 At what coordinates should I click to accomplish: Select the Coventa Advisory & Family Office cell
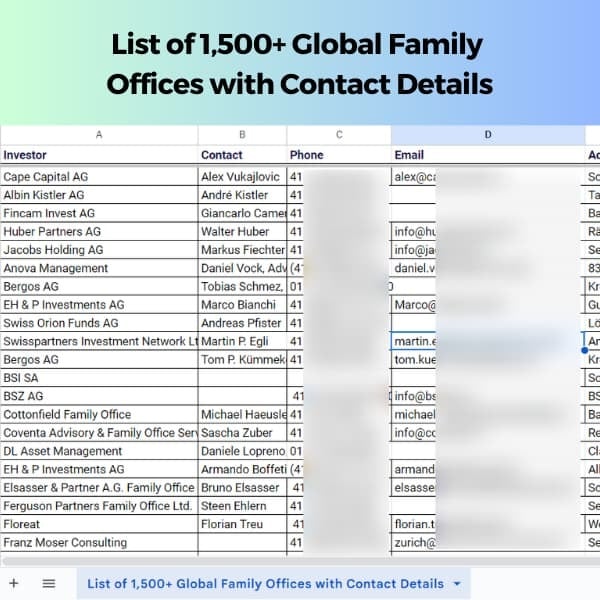click(99, 433)
